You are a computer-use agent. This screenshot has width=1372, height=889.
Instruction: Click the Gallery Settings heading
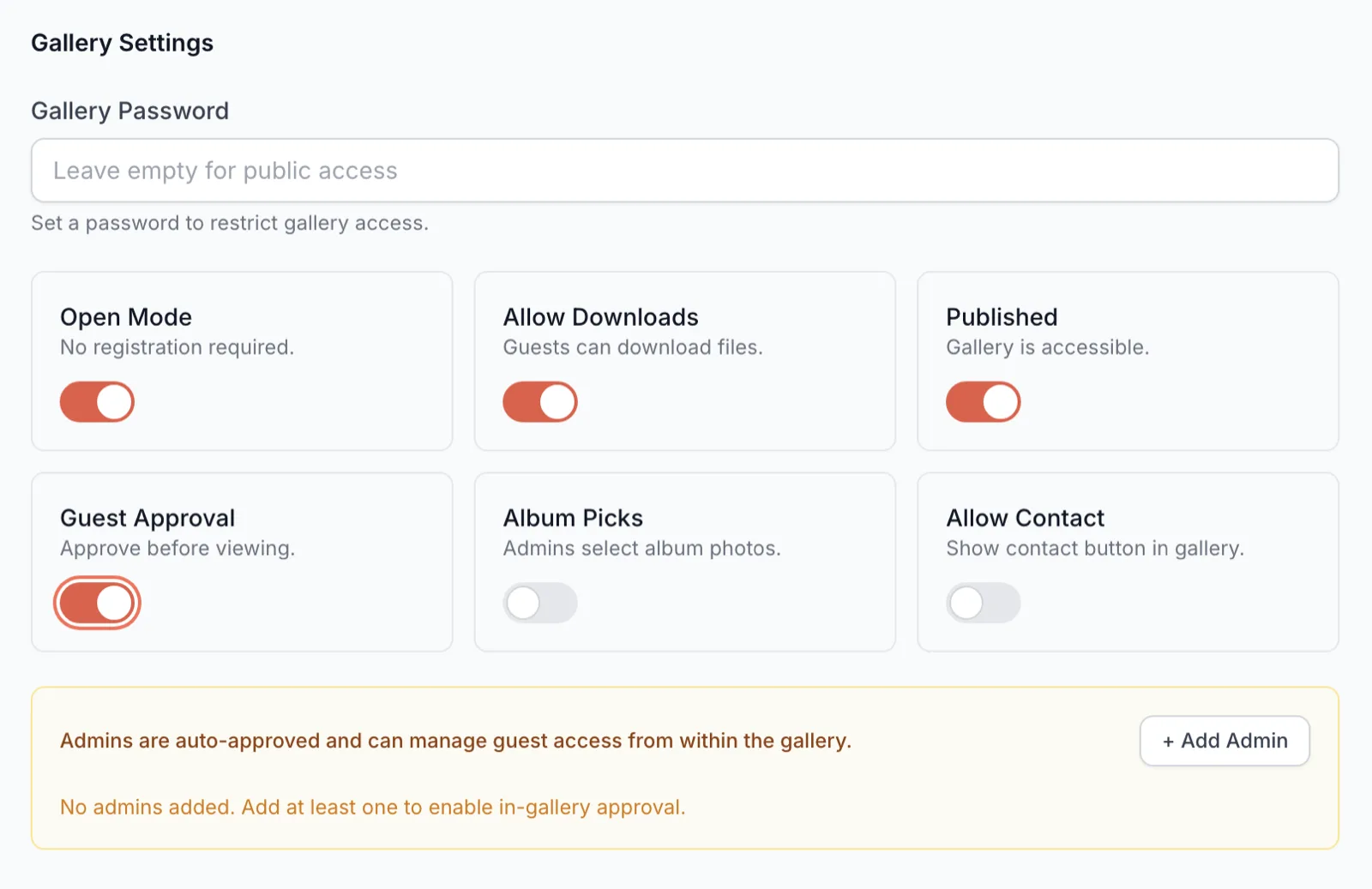click(x=122, y=43)
